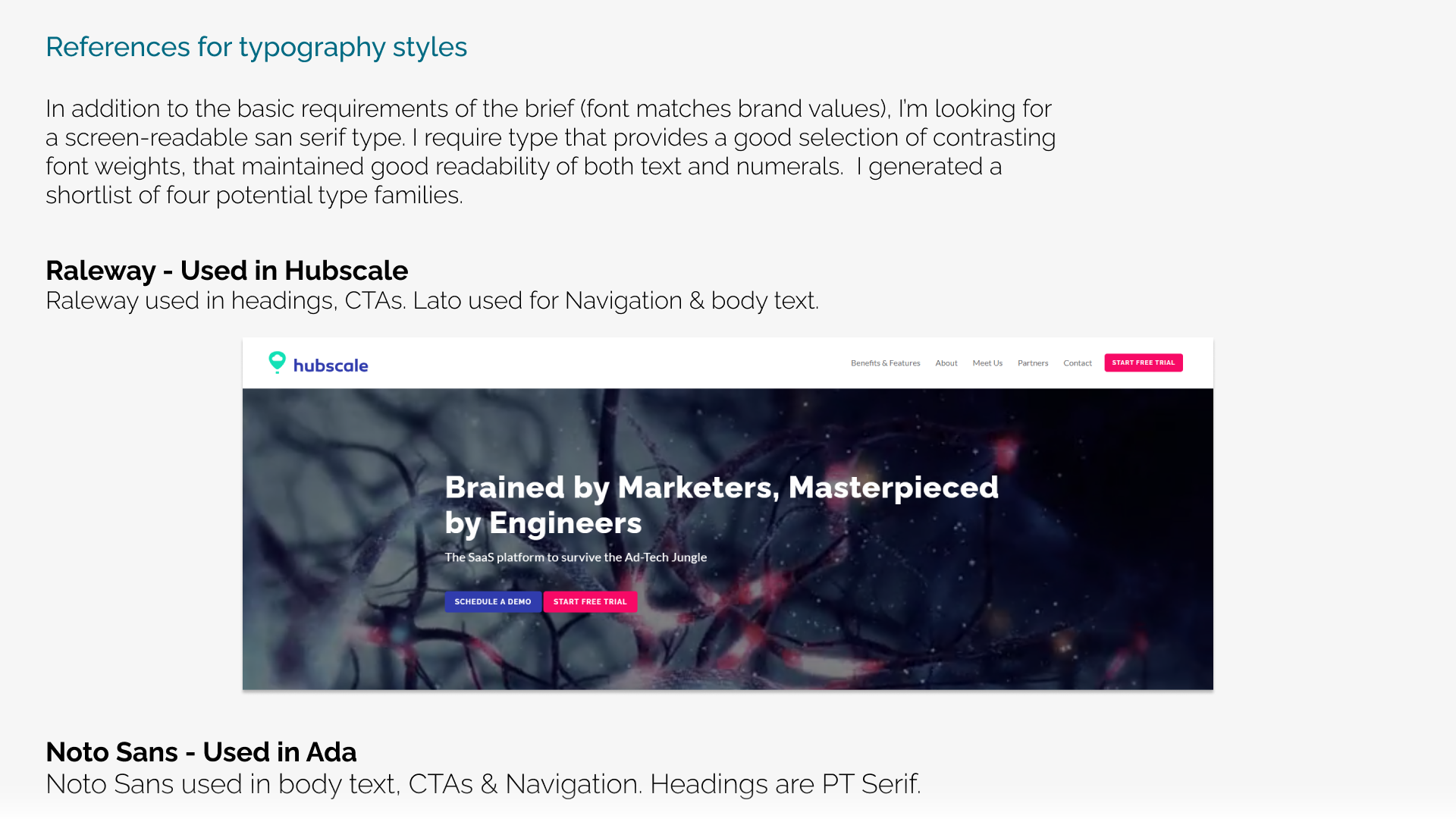Click the 'Raleway used in headings, CTAs' subtitle

pyautogui.click(x=432, y=300)
